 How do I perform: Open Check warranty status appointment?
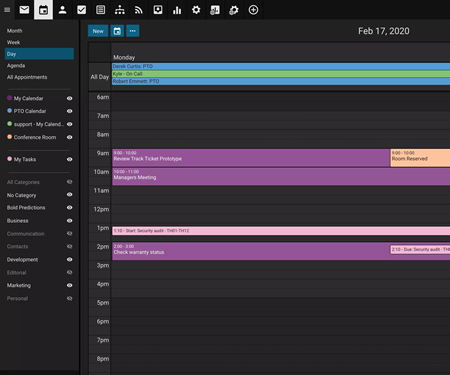coord(251,251)
